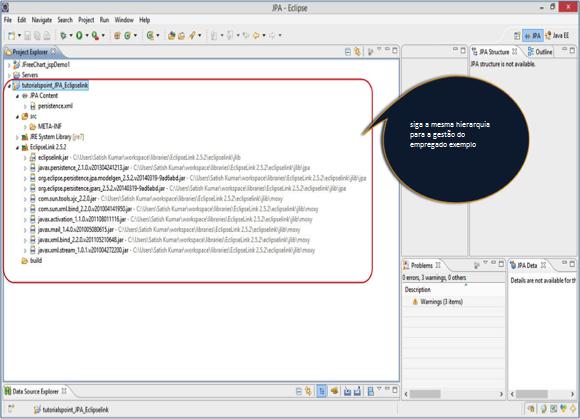Click the Debug bug icon in toolbar

click(63, 36)
